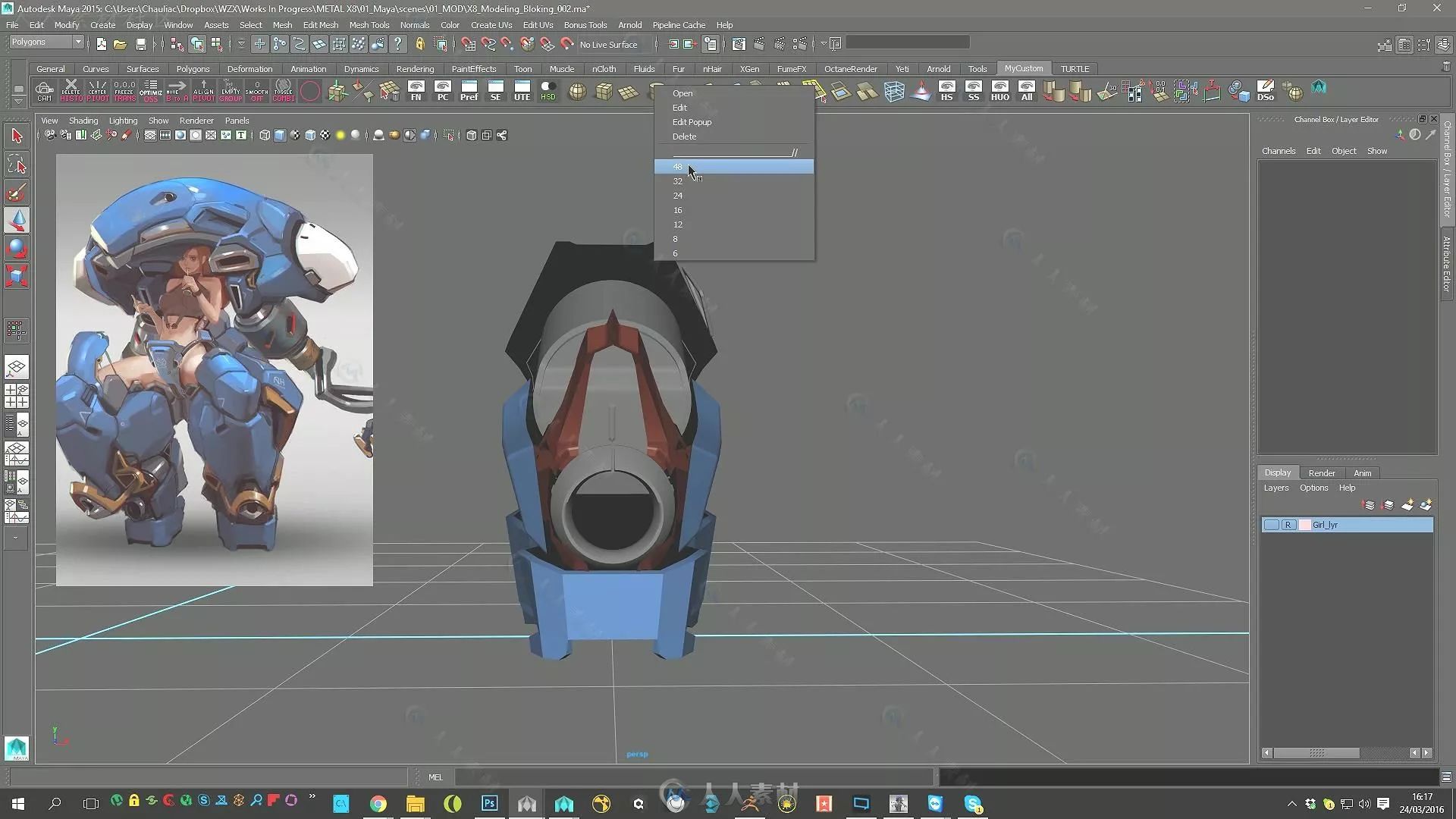Choose the Rotate tool sphere icon
This screenshot has width=1456, height=819.
tap(17, 248)
